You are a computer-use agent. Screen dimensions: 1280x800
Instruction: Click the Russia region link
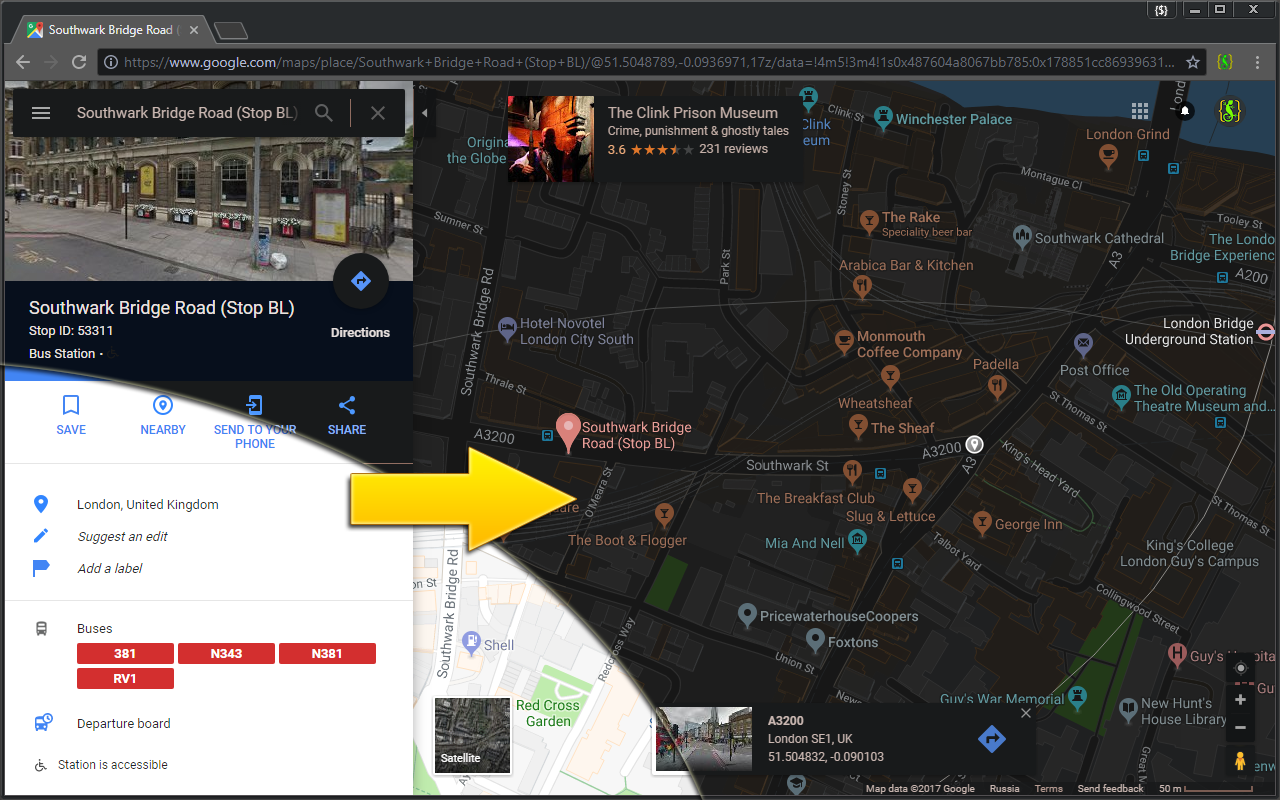[1004, 789]
